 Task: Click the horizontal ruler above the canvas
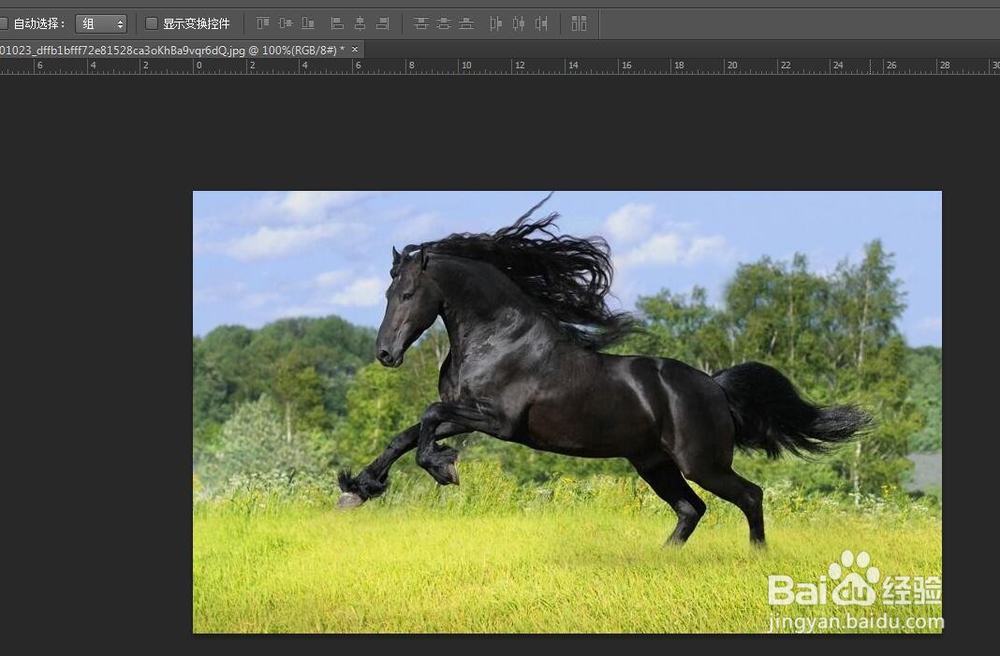point(500,66)
